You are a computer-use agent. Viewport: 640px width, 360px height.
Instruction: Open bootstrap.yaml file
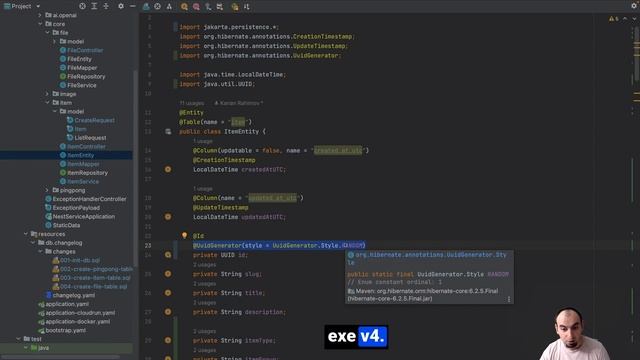(x=65, y=330)
